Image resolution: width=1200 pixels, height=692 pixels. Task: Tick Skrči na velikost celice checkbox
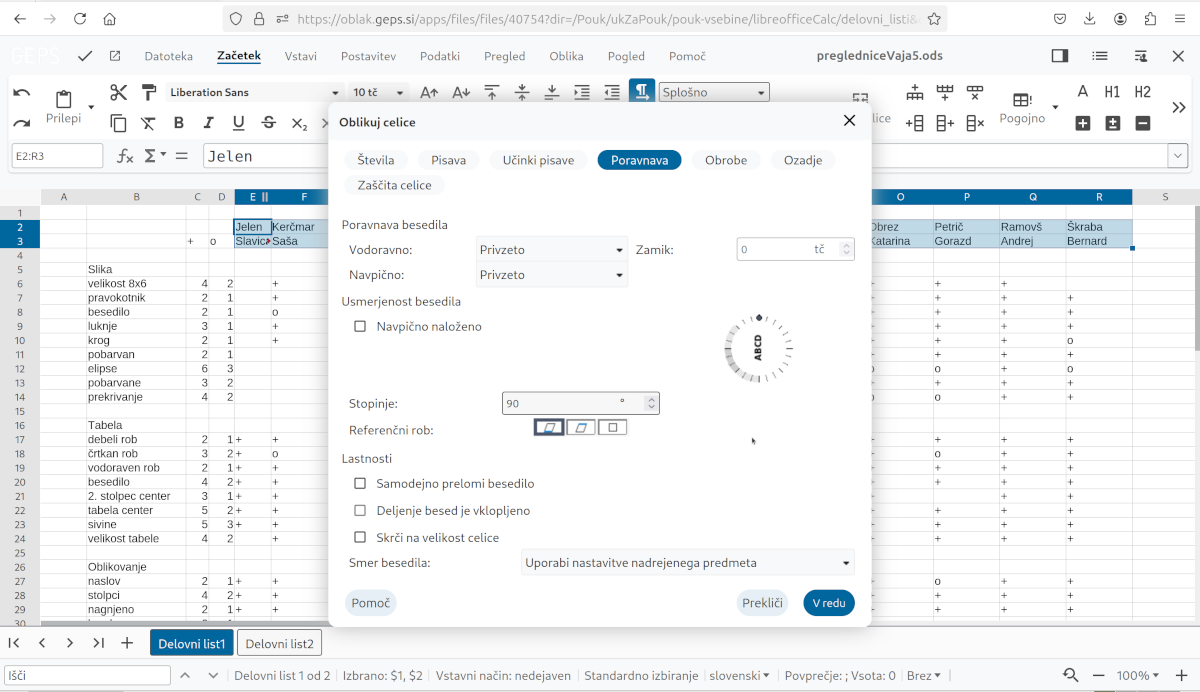coord(360,537)
